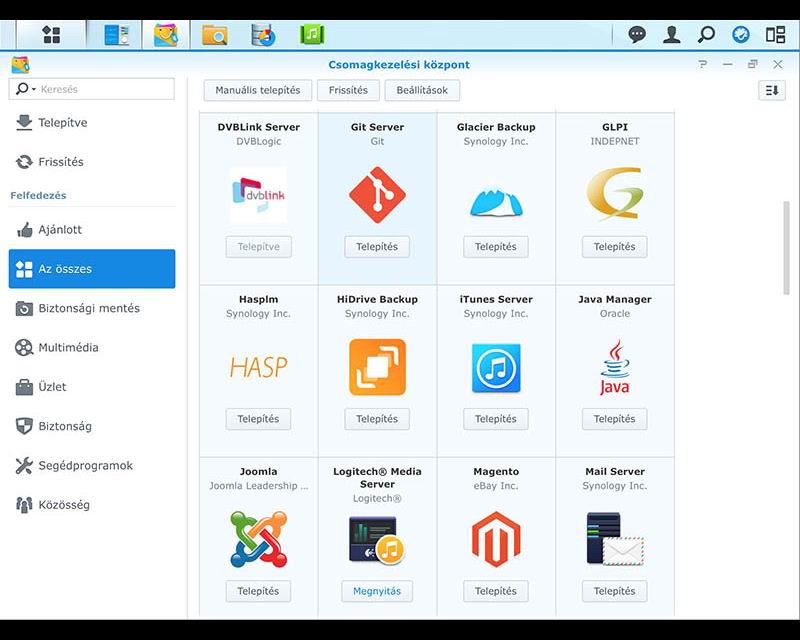Click the notifications chat bubble icon

click(637, 33)
